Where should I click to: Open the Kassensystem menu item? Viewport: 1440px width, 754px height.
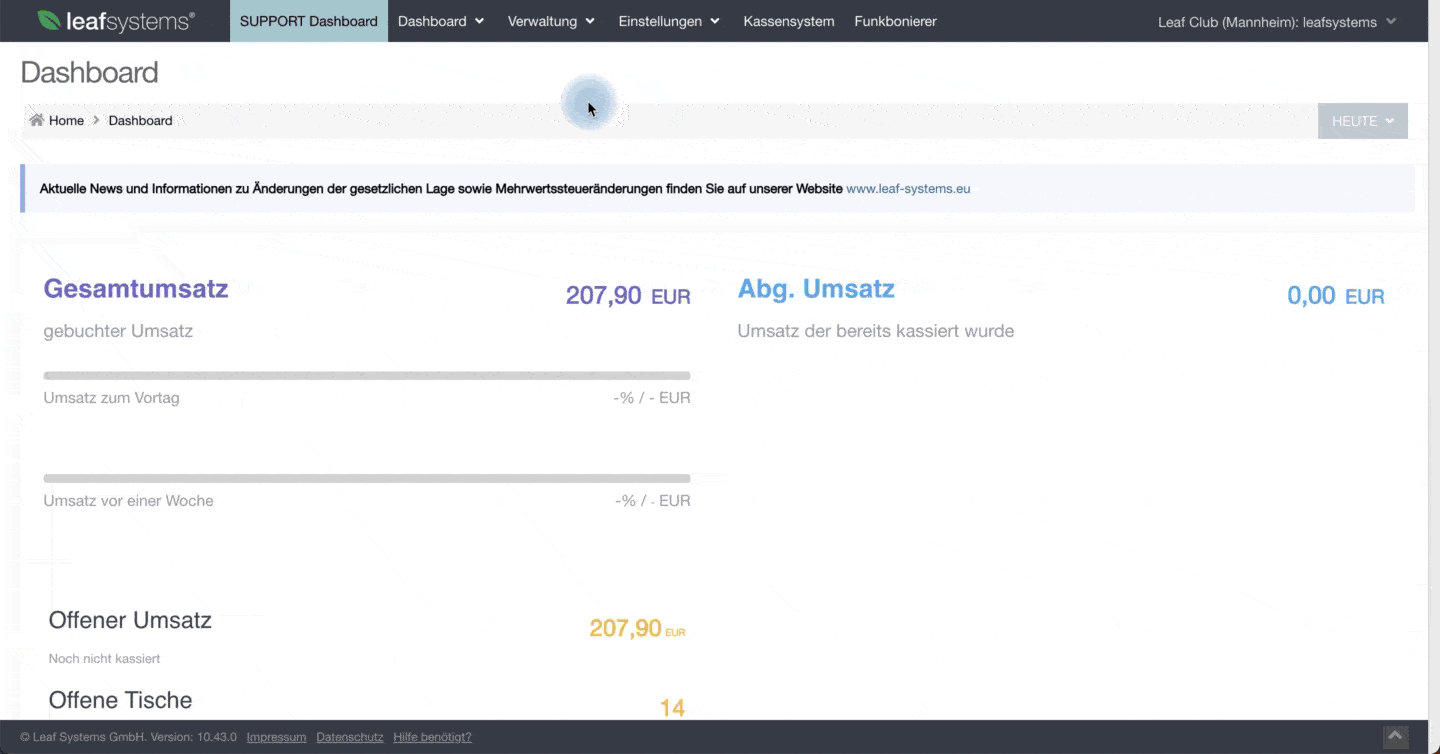click(788, 20)
